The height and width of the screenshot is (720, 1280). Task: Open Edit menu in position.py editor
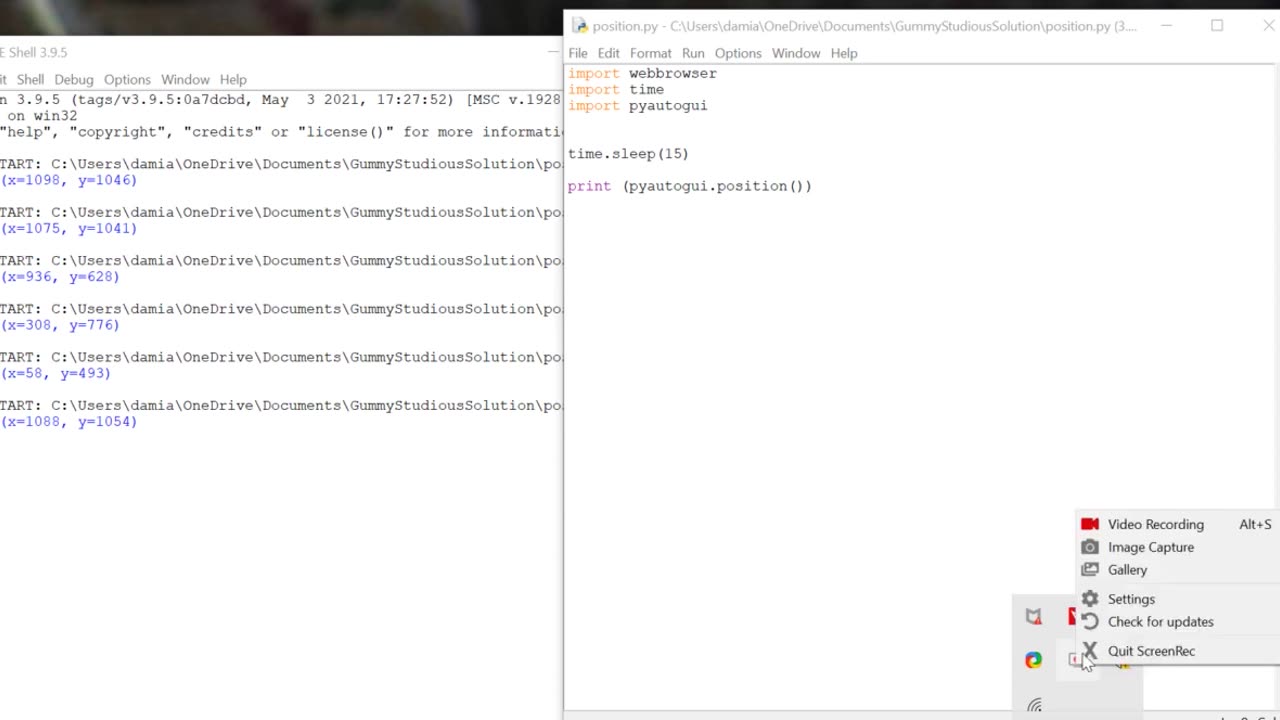point(609,53)
